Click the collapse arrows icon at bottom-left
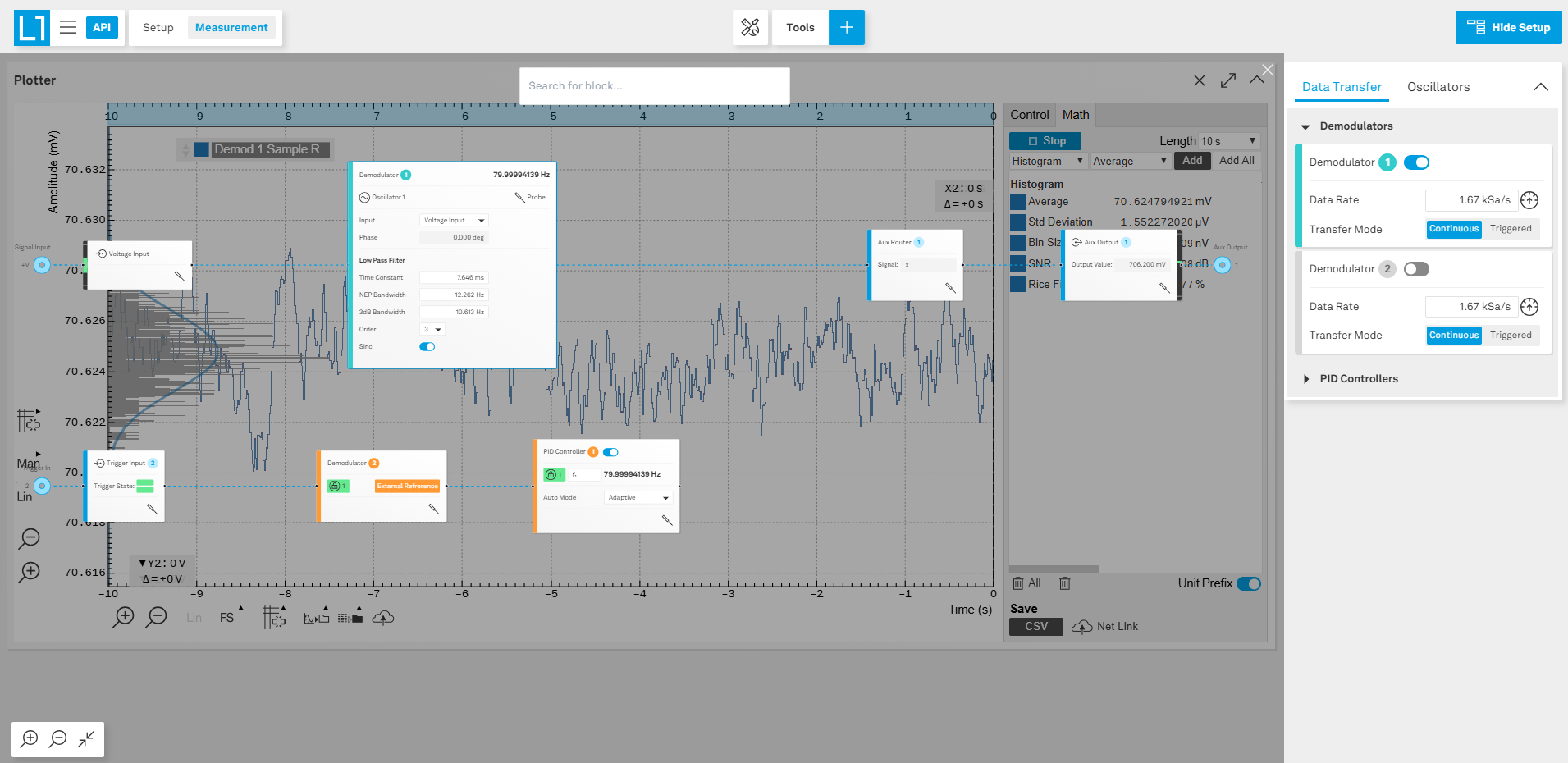 86,739
